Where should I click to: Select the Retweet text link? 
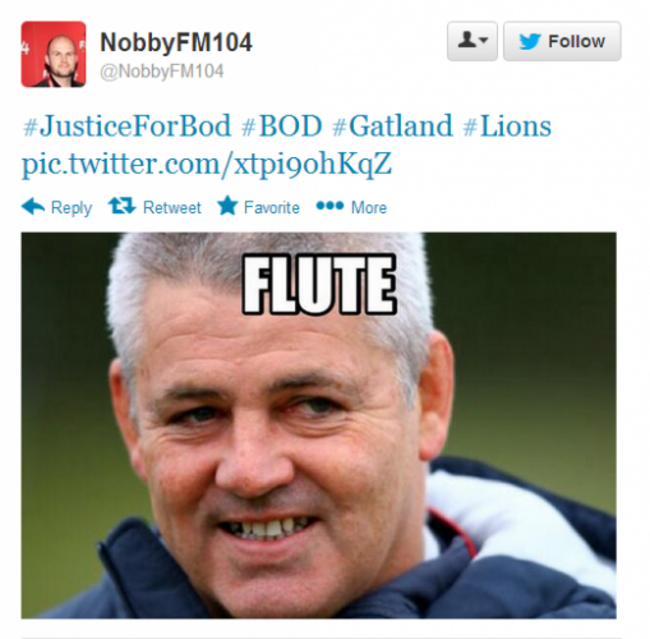coord(172,207)
